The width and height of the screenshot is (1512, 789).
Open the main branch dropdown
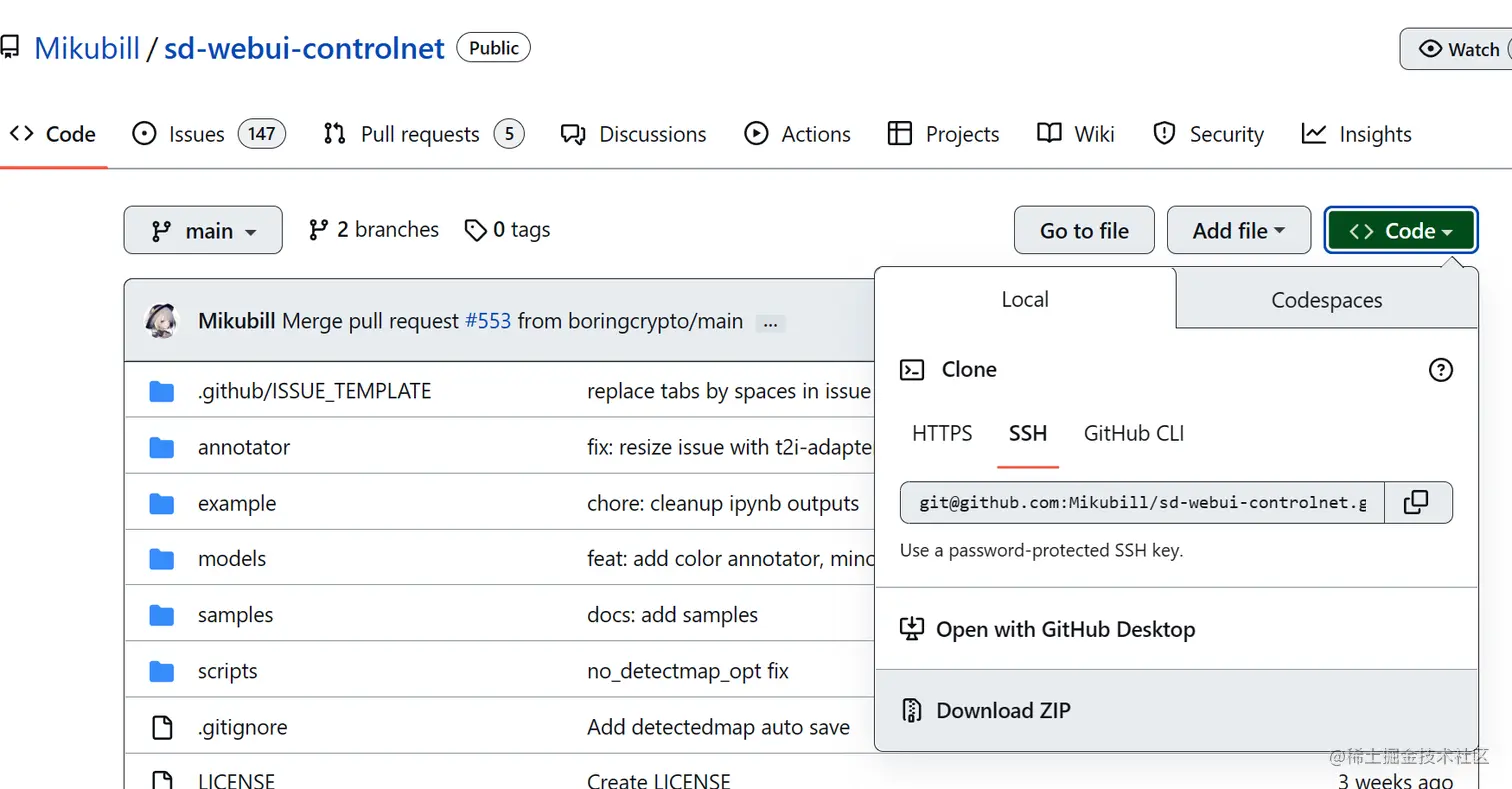pyautogui.click(x=203, y=231)
